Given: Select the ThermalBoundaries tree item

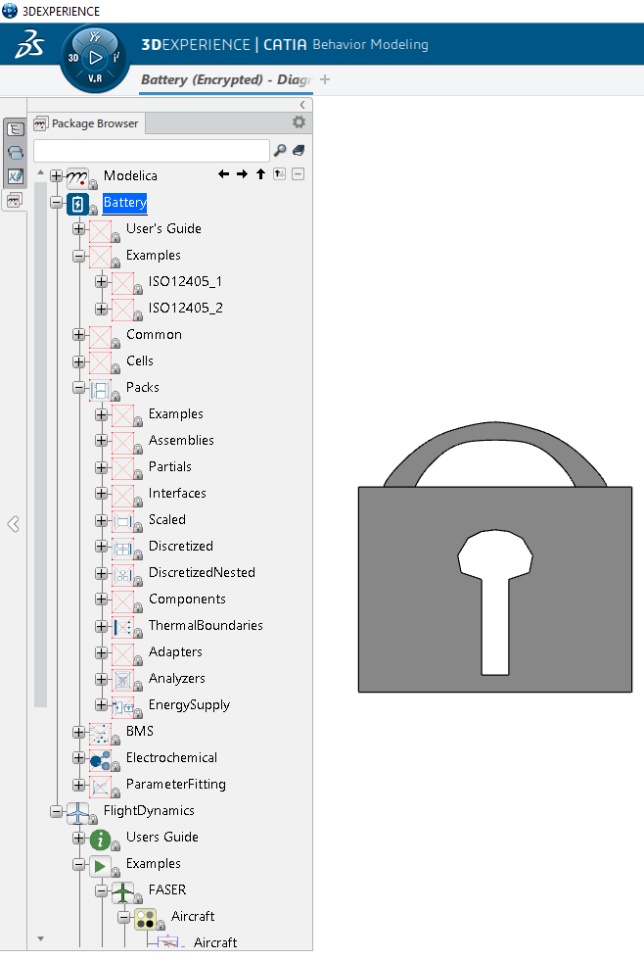Looking at the screenshot, I should pos(206,626).
